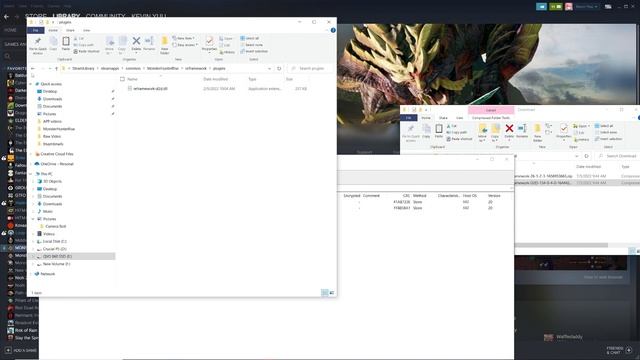This screenshot has width=640, height=360.
Task: Go up one folder level in plugins window
Action: (56, 69)
